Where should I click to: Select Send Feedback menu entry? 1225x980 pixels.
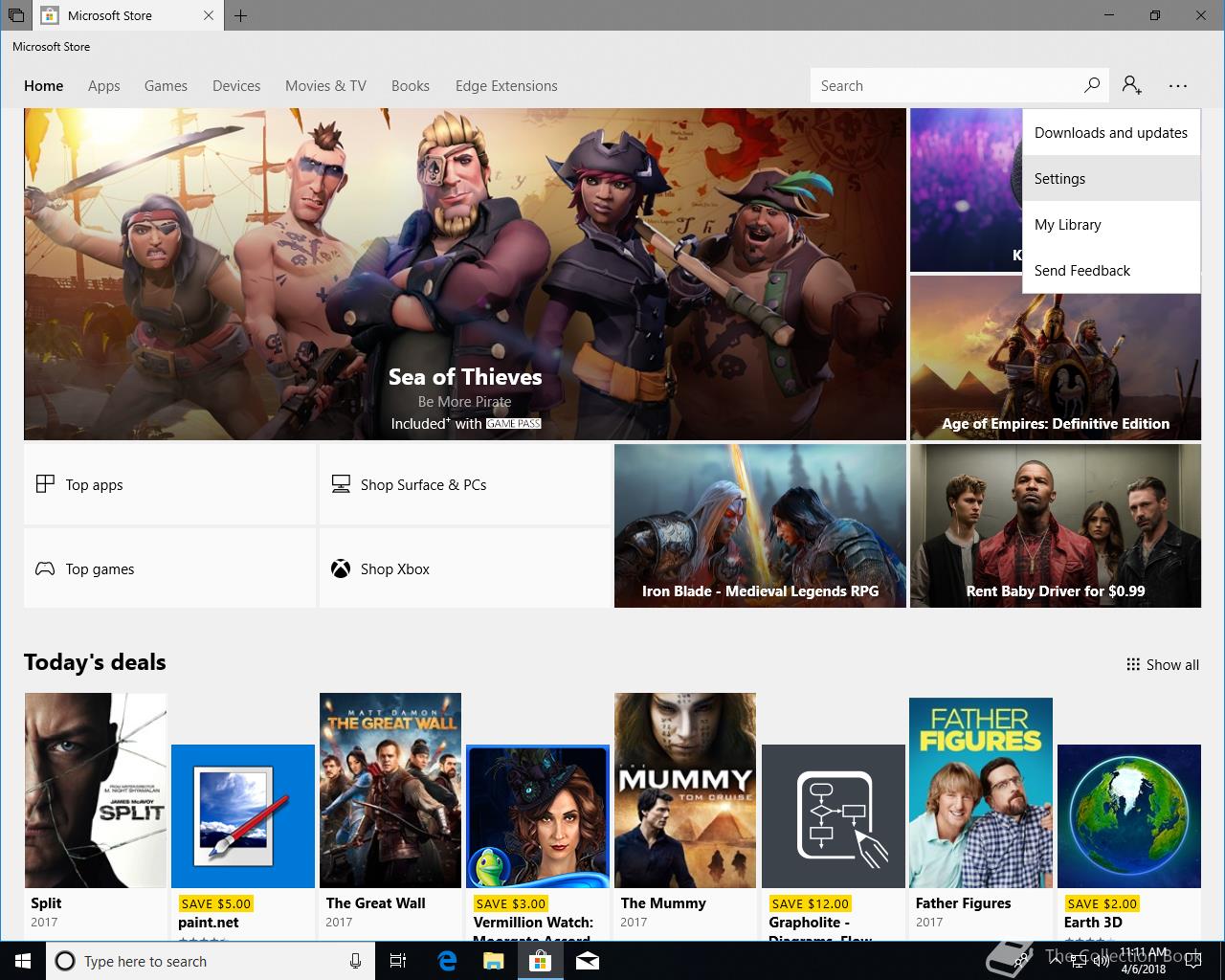(x=1111, y=271)
